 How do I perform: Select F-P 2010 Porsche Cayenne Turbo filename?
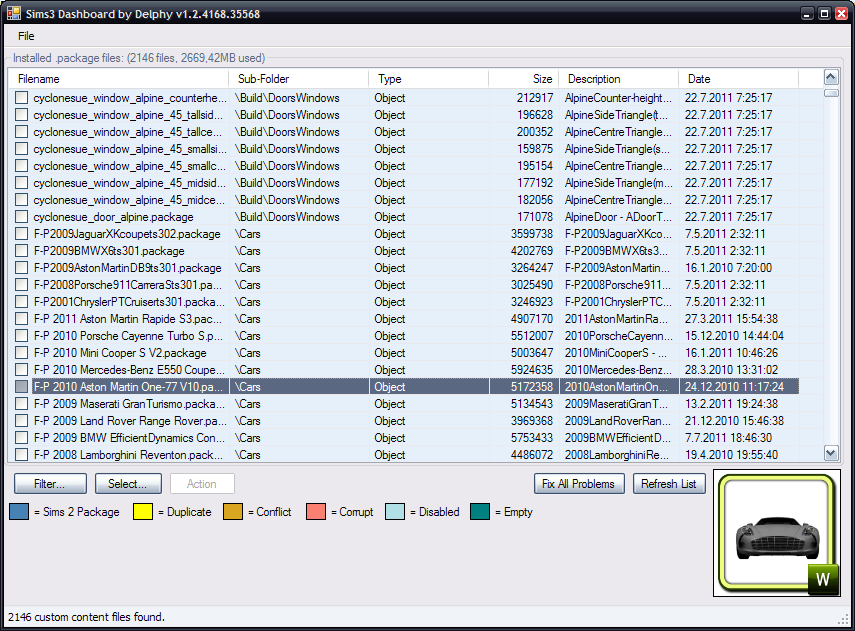point(128,336)
